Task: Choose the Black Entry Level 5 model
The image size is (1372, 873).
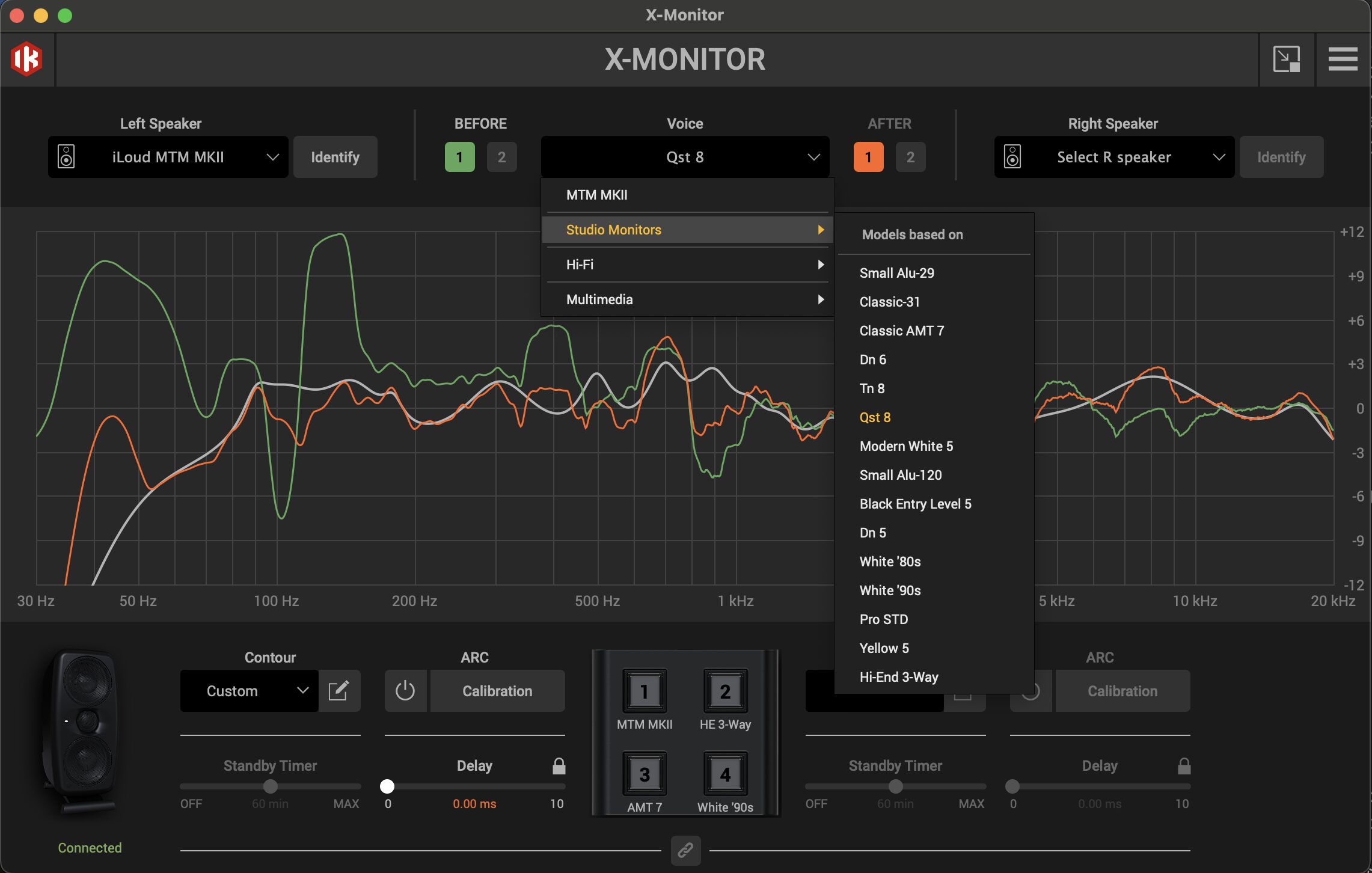Action: coord(934,504)
